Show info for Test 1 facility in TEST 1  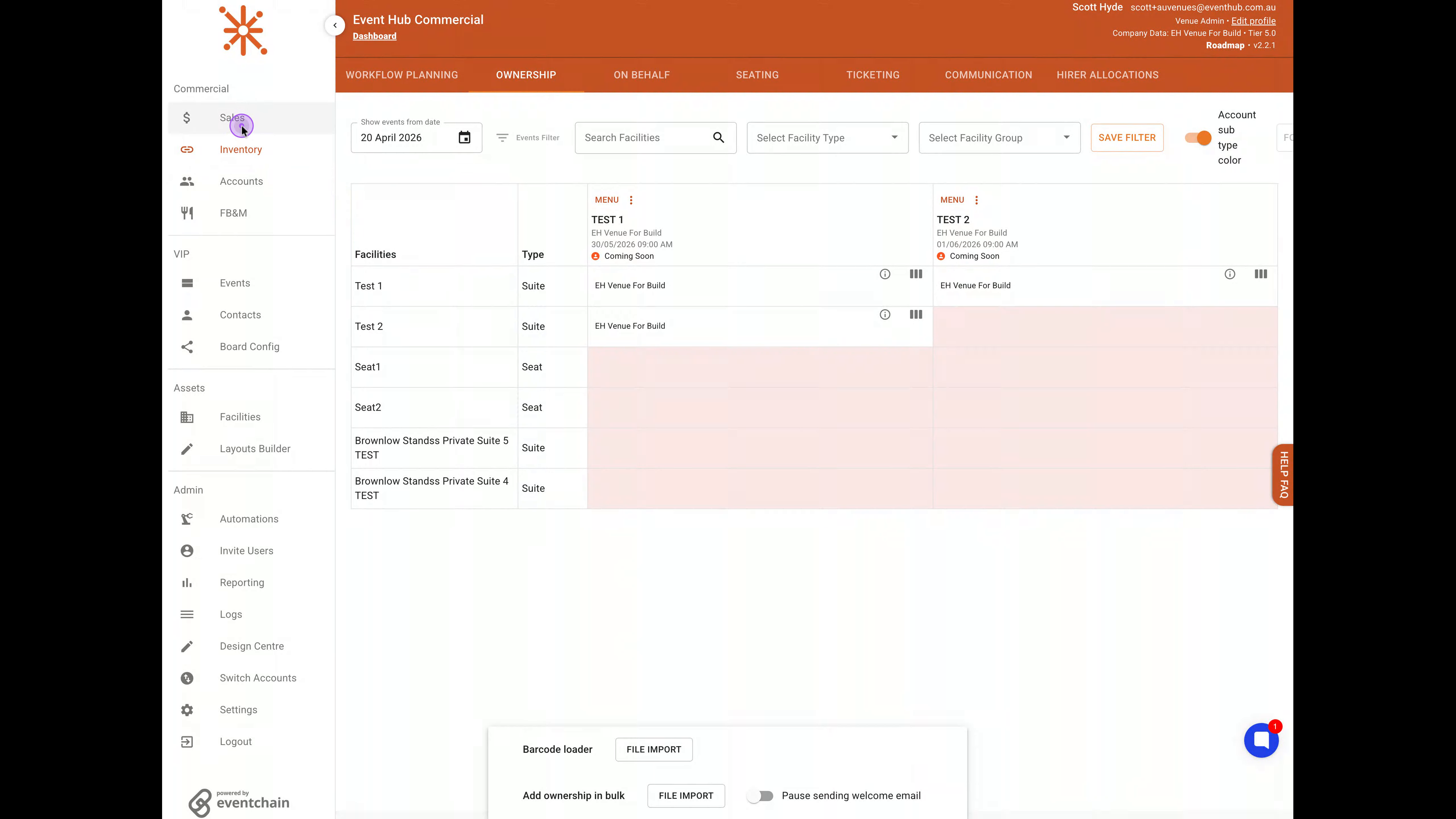point(885,274)
